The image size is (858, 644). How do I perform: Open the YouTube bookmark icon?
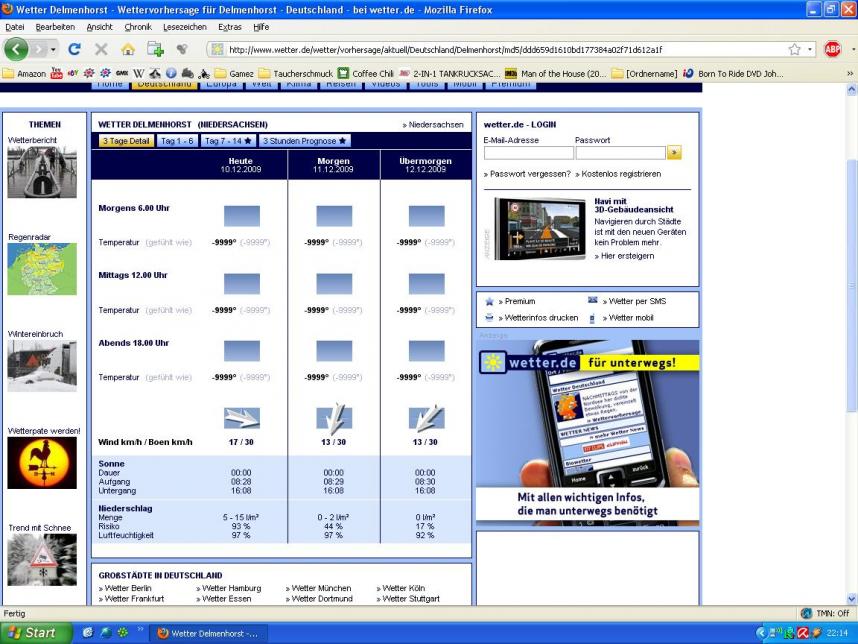[x=56, y=73]
